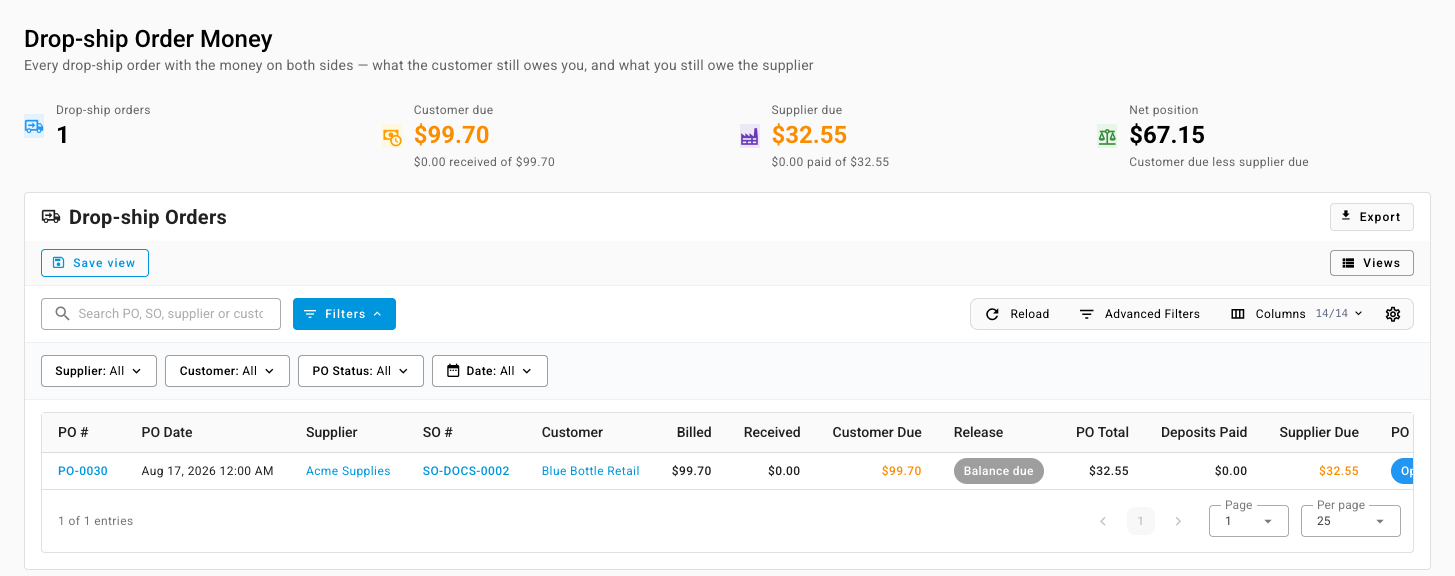The height and width of the screenshot is (576, 1455).
Task: Click current page number 1 button
Action: (1141, 521)
